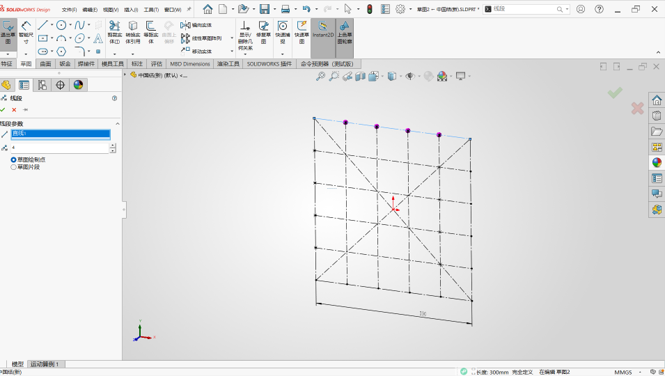Image resolution: width=665 pixels, height=376 pixels.
Task: Click the Trim Entities (剪裁实体) tool
Action: click(x=115, y=32)
